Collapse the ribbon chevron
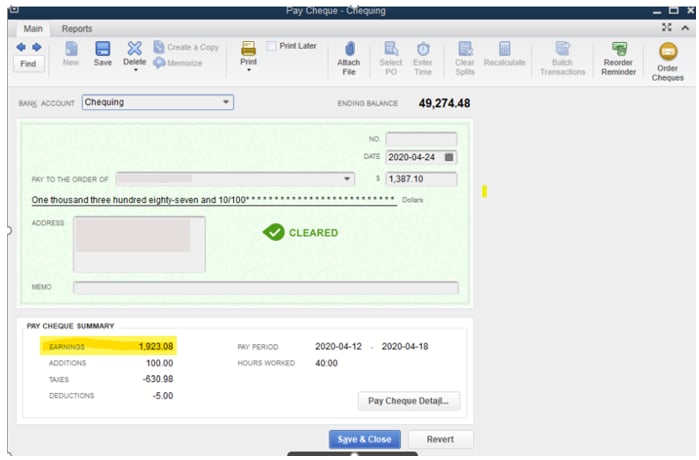 coord(685,28)
